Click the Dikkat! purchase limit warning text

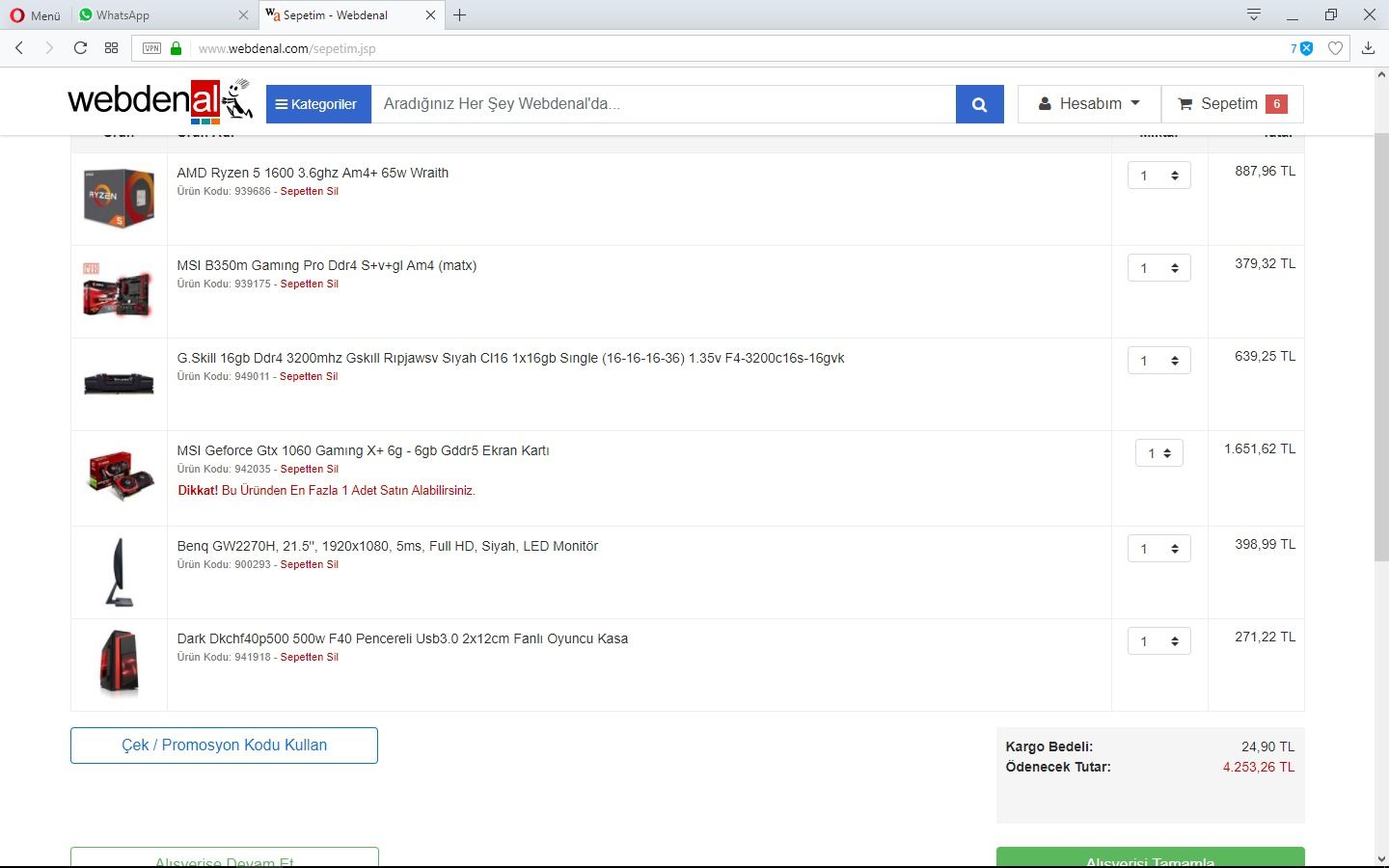click(x=326, y=490)
